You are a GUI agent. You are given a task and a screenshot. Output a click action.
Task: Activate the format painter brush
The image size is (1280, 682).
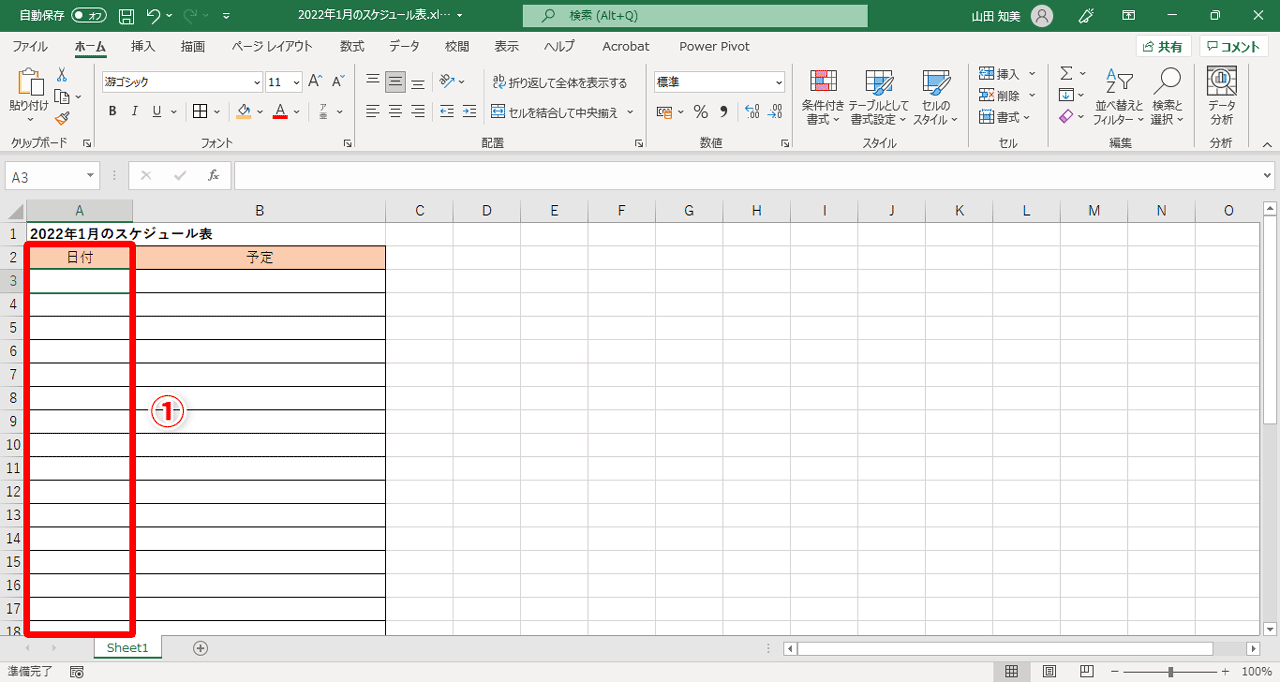(x=62, y=118)
